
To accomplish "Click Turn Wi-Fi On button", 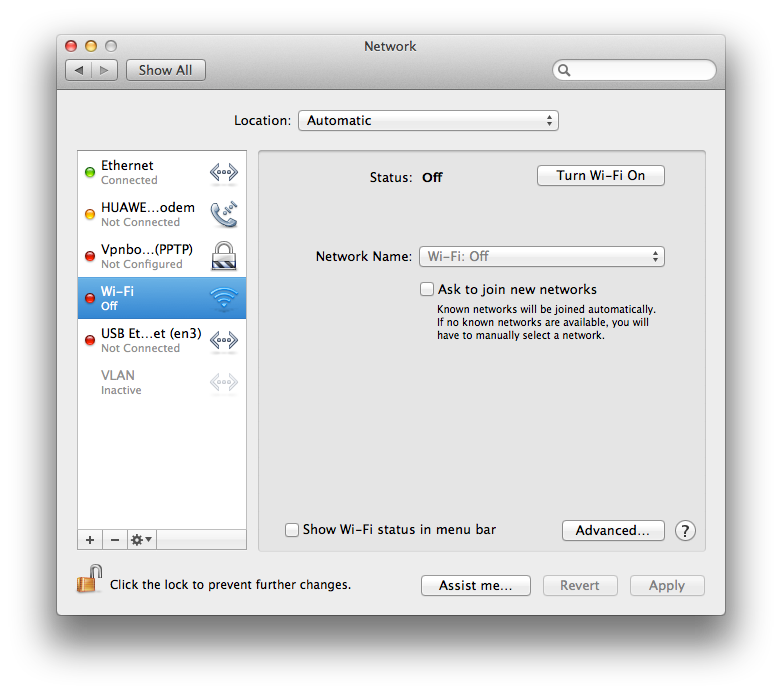I will [600, 175].
